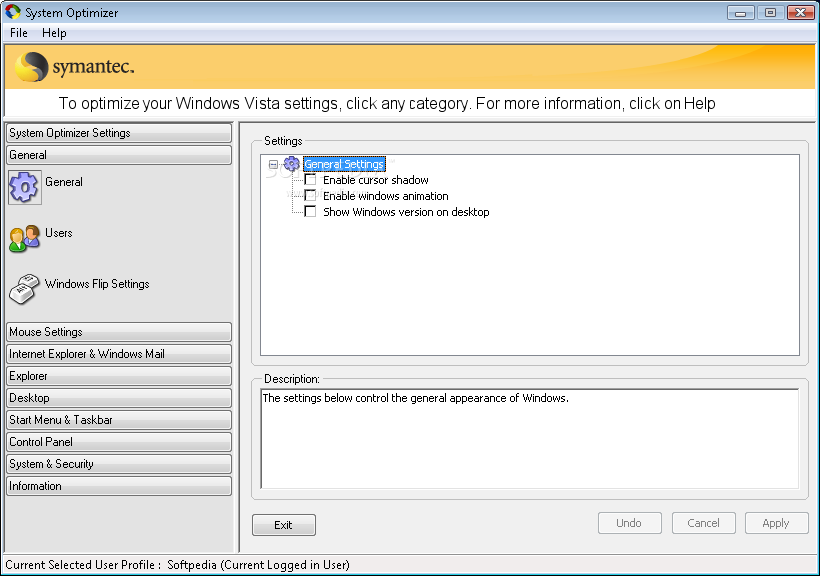Select the General Settings tree label
The width and height of the screenshot is (820, 576).
[x=344, y=164]
